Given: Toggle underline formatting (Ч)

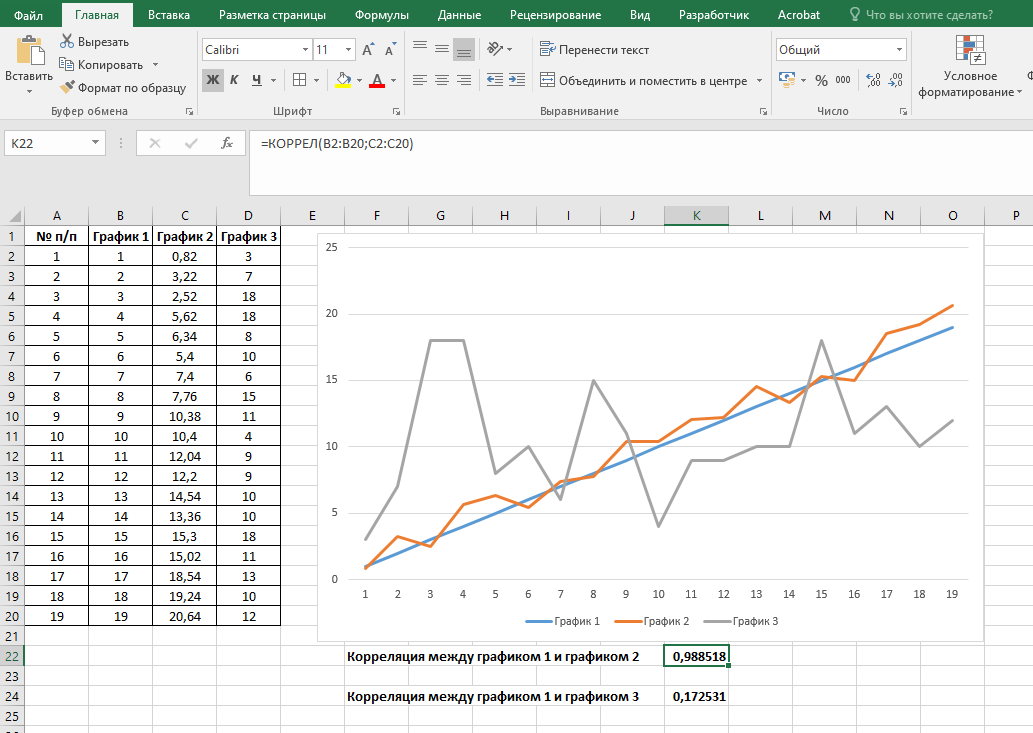Looking at the screenshot, I should [x=256, y=80].
